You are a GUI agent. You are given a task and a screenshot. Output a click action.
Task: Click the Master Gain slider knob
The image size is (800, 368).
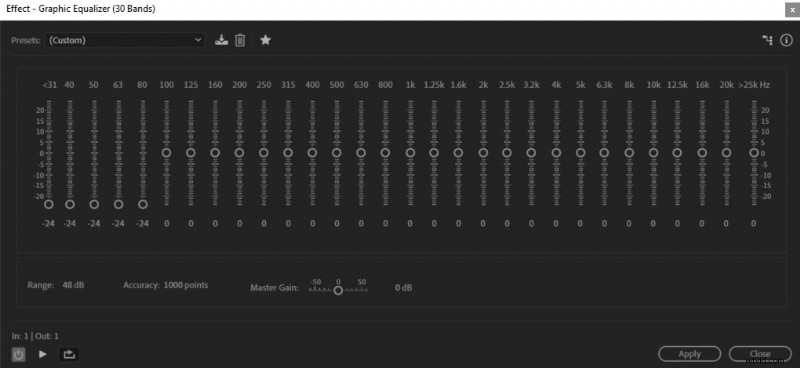[338, 290]
